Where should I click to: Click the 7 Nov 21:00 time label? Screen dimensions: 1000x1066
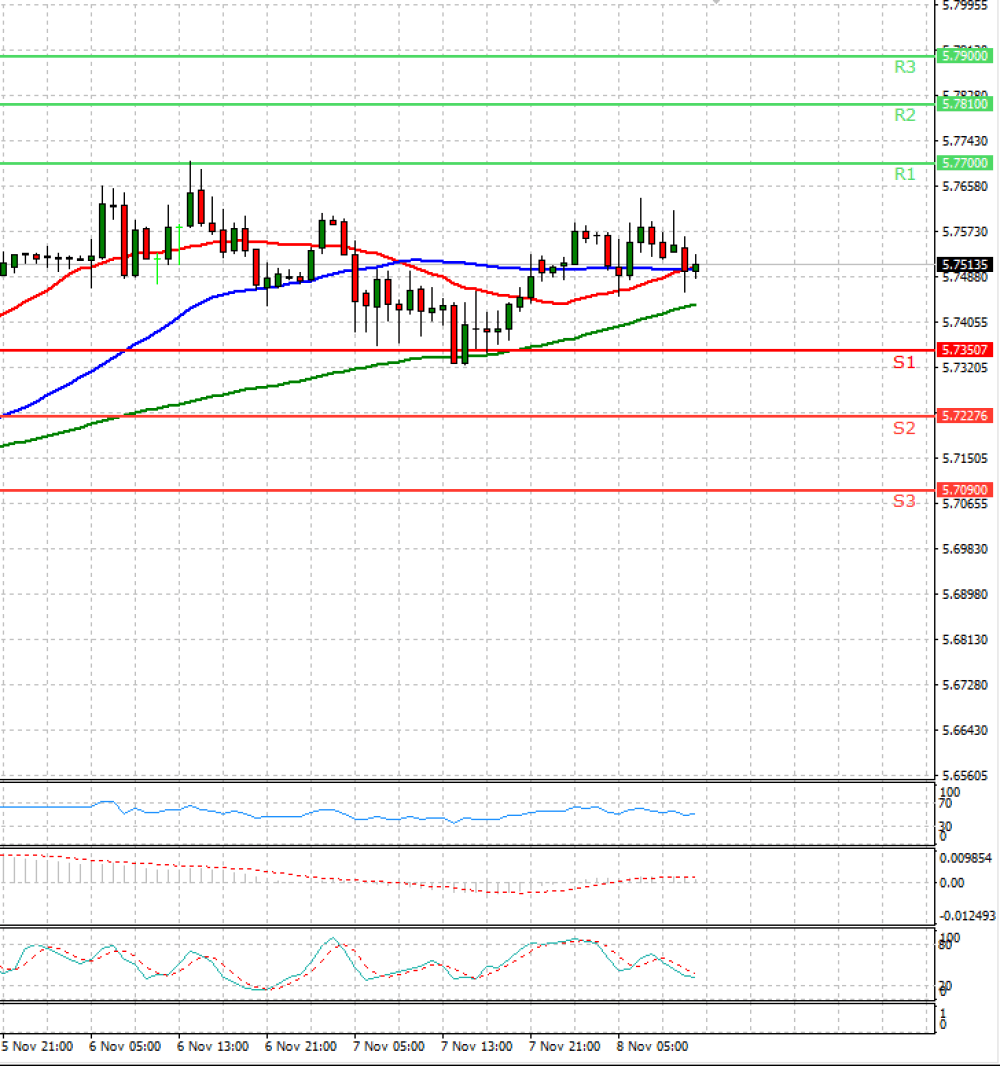tap(564, 1046)
